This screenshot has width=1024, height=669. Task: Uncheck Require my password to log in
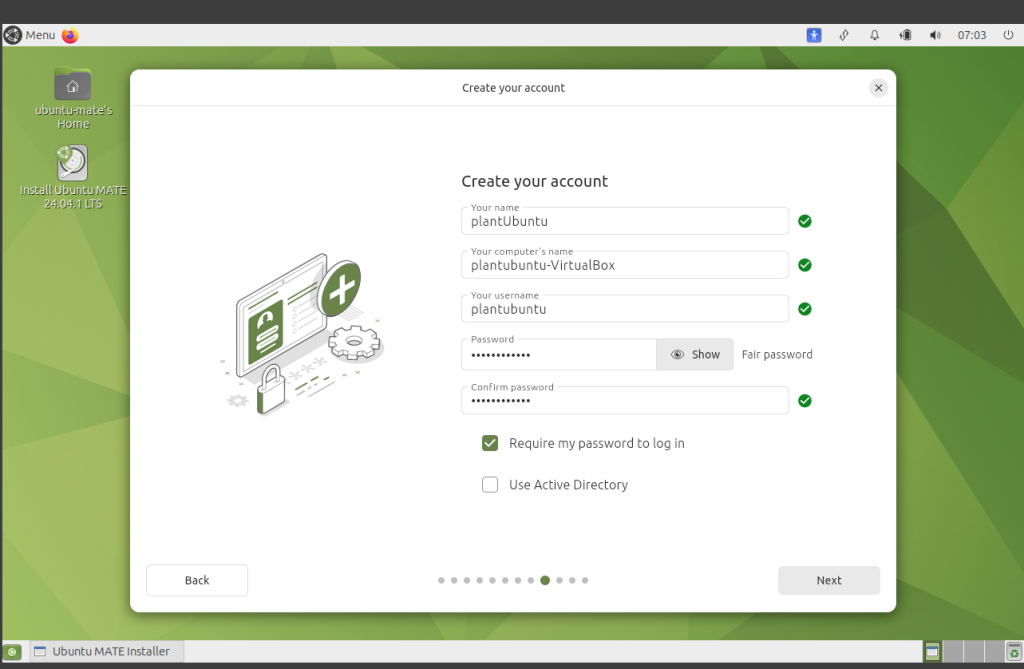490,443
